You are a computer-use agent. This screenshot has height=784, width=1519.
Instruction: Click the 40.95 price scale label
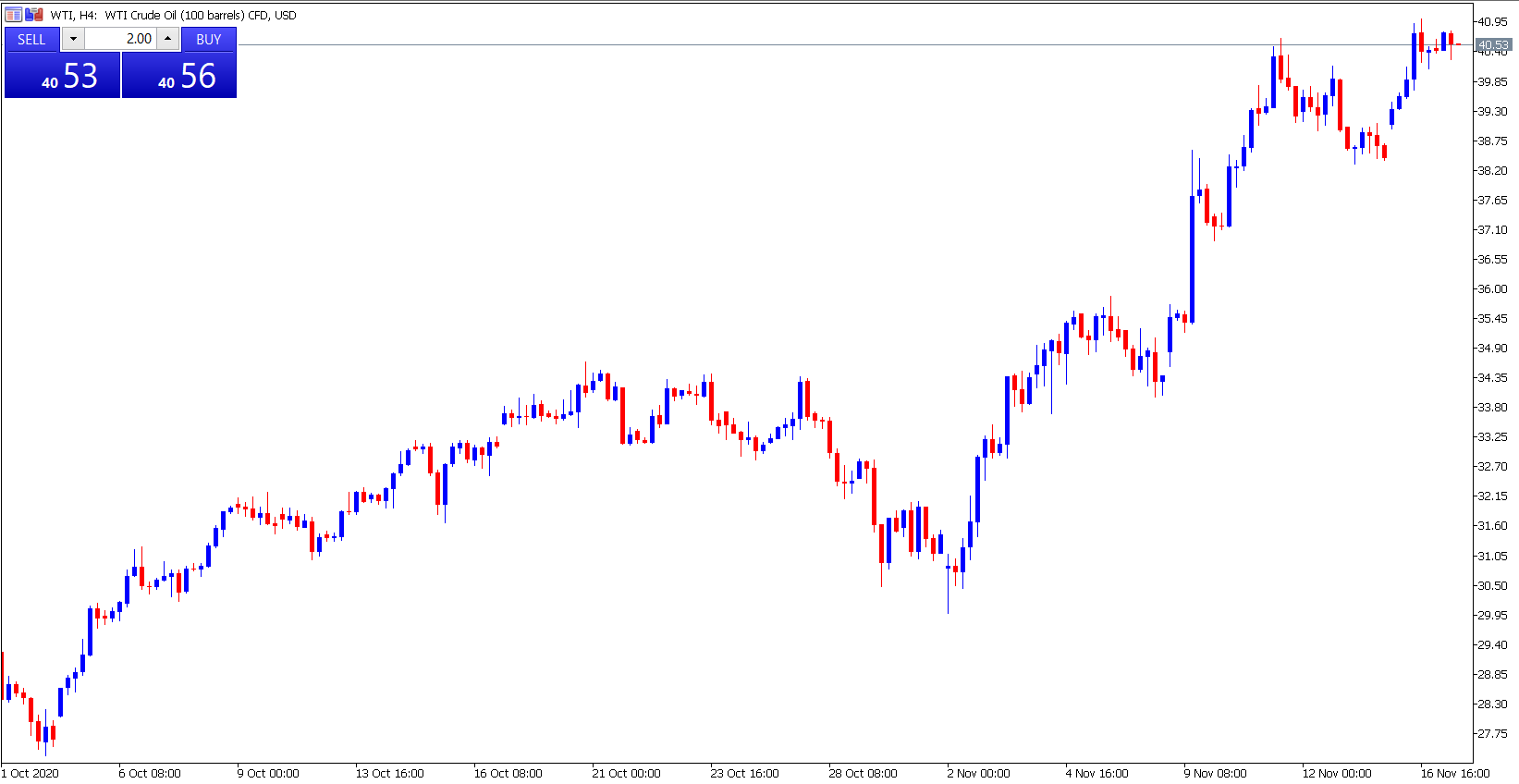coord(1492,21)
